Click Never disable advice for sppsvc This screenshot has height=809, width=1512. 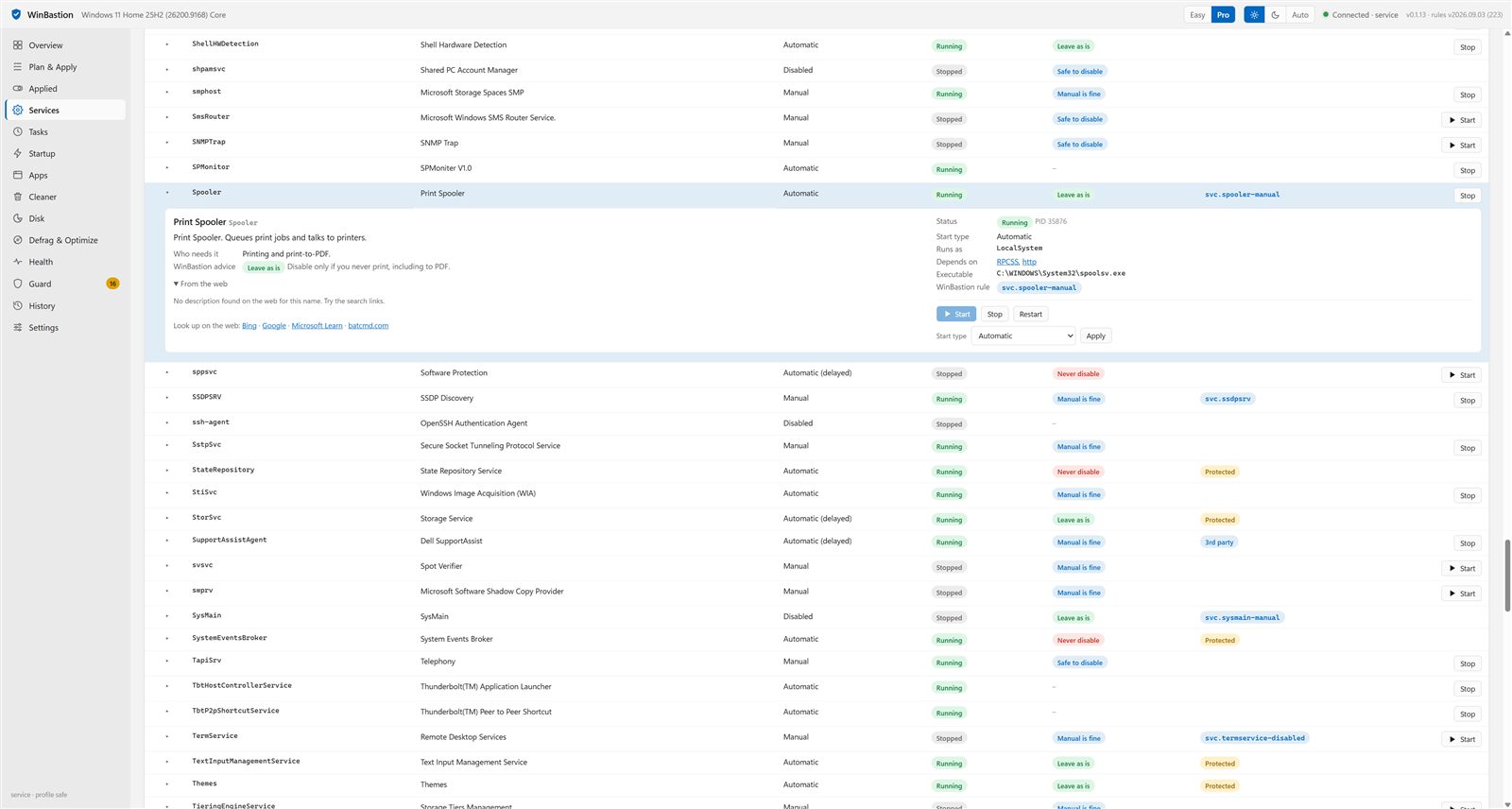[1078, 373]
